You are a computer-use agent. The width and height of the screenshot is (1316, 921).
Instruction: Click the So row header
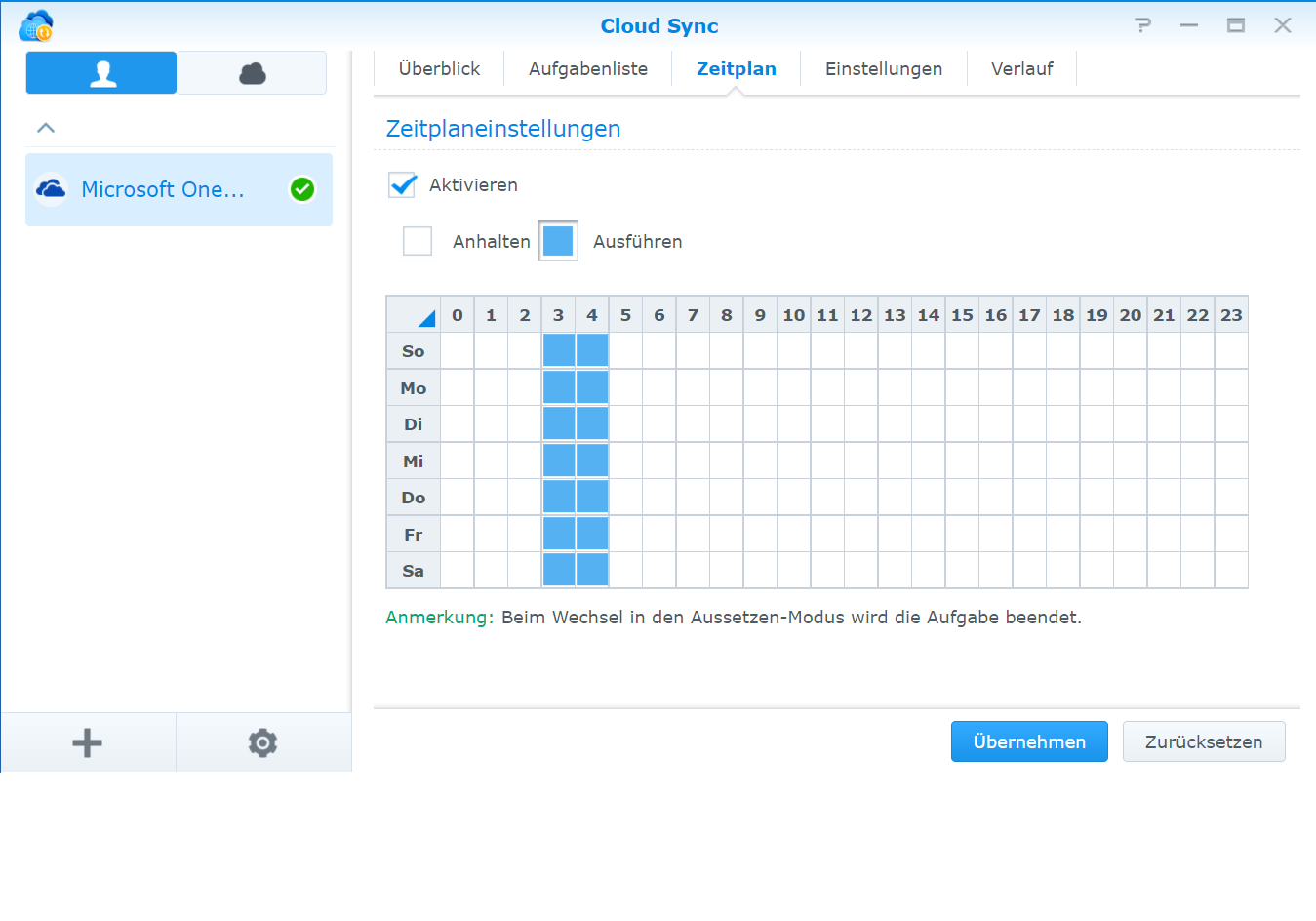(x=414, y=351)
